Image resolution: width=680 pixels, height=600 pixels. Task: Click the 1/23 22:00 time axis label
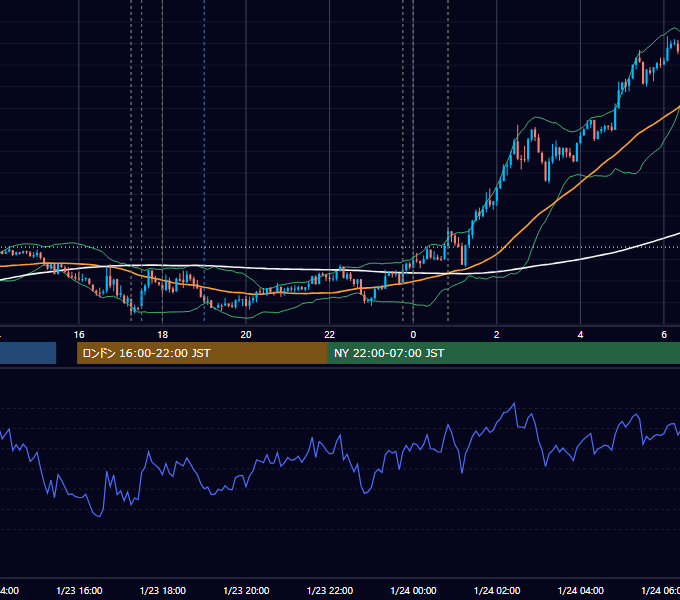tap(330, 590)
